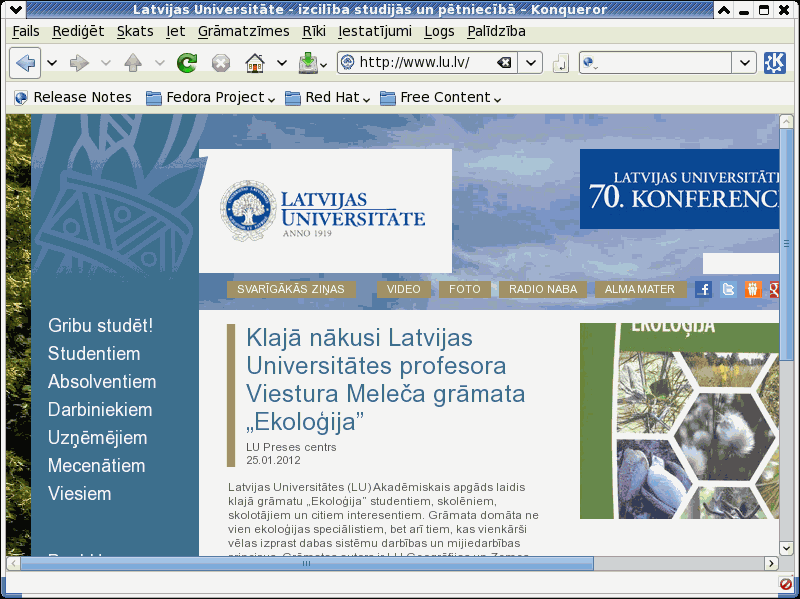The image size is (800, 599).
Task: Click the blocked-popup icon in status bar
Action: click(x=786, y=584)
